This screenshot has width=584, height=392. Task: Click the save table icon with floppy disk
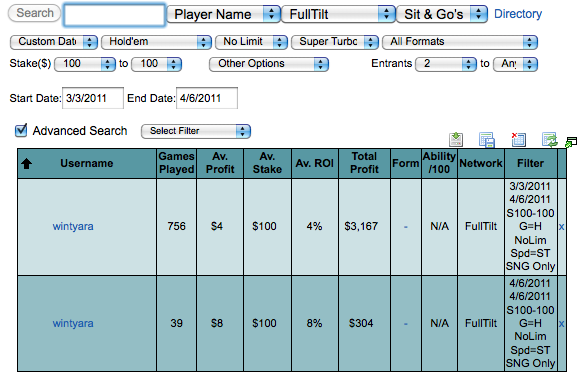tap(487, 140)
